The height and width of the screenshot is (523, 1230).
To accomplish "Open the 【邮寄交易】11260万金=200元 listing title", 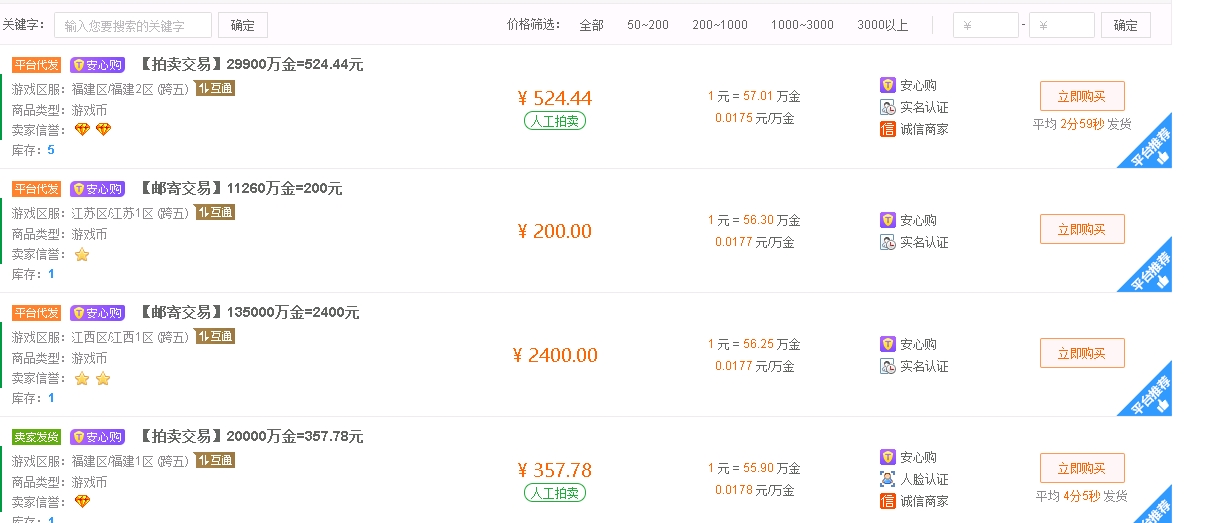I will (240, 188).
